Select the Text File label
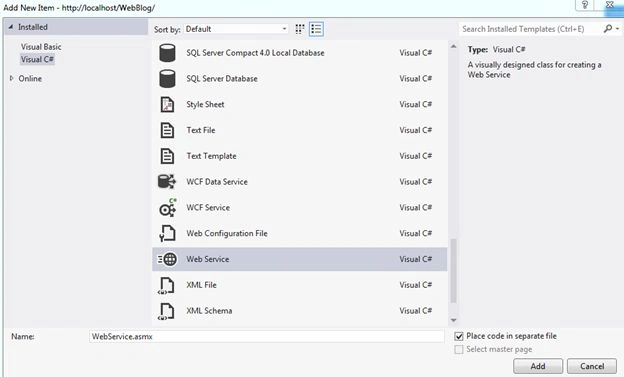Image resolution: width=624 pixels, height=377 pixels. tap(201, 130)
